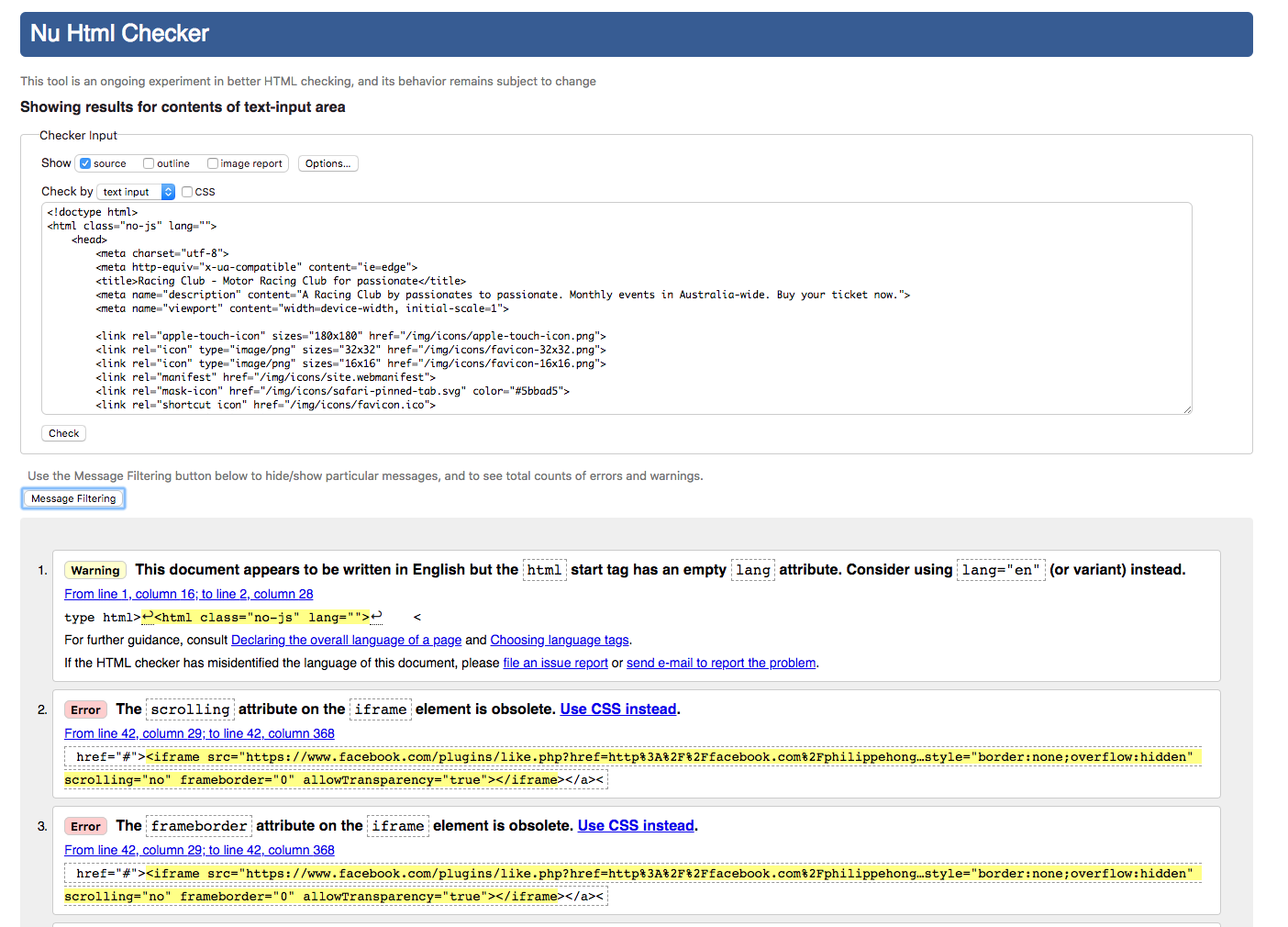
Task: Enable the image report checkbox
Action: pos(213,163)
